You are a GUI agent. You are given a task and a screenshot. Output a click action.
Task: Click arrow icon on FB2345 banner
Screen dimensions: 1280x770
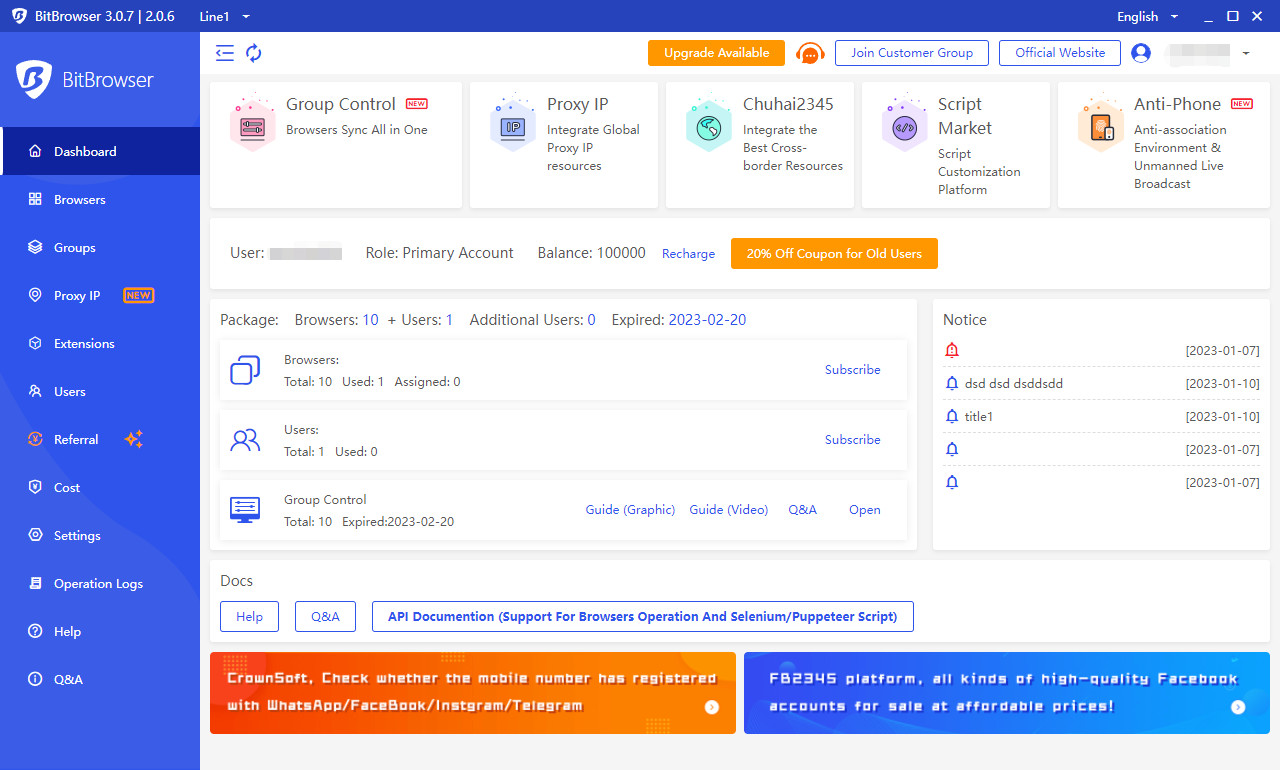pos(1238,707)
